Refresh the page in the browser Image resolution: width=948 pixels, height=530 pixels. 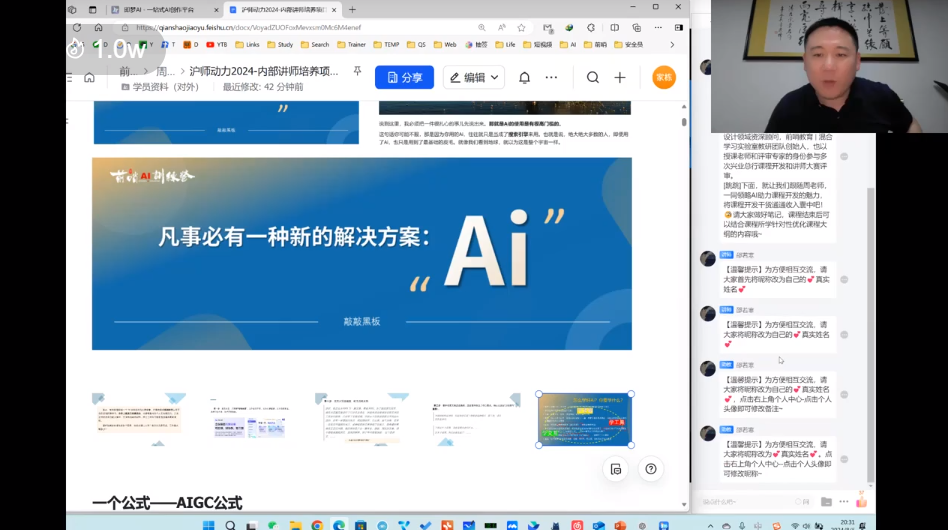coord(77,28)
